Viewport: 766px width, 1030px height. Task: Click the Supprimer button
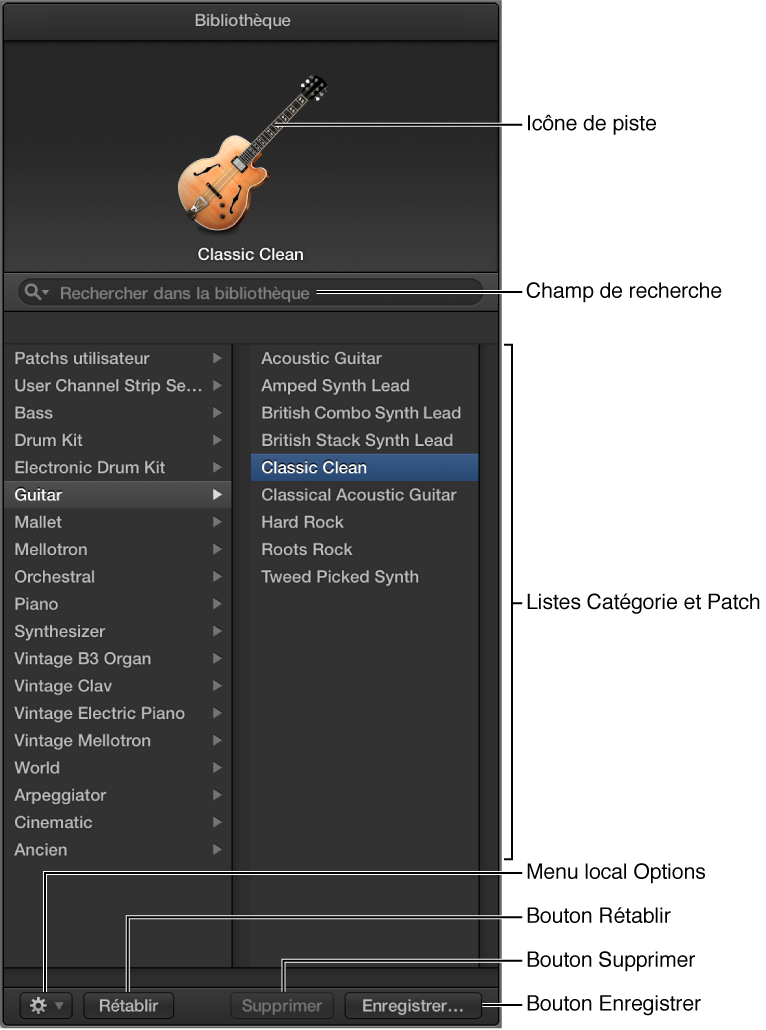tap(282, 1005)
